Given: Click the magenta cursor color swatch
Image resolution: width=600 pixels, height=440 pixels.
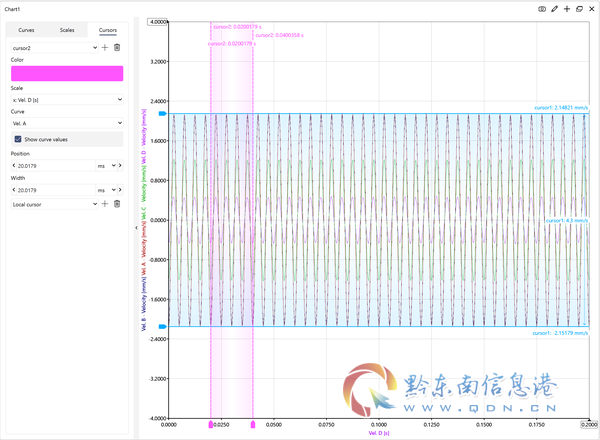Looking at the screenshot, I should [67, 73].
